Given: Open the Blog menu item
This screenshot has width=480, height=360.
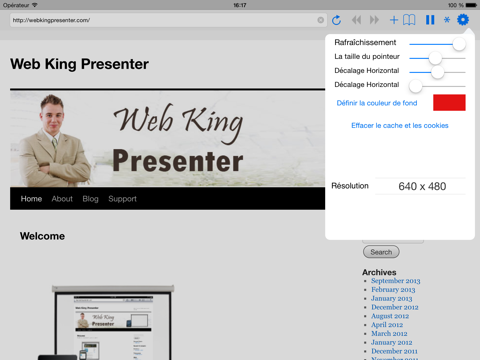Looking at the screenshot, I should pyautogui.click(x=90, y=199).
